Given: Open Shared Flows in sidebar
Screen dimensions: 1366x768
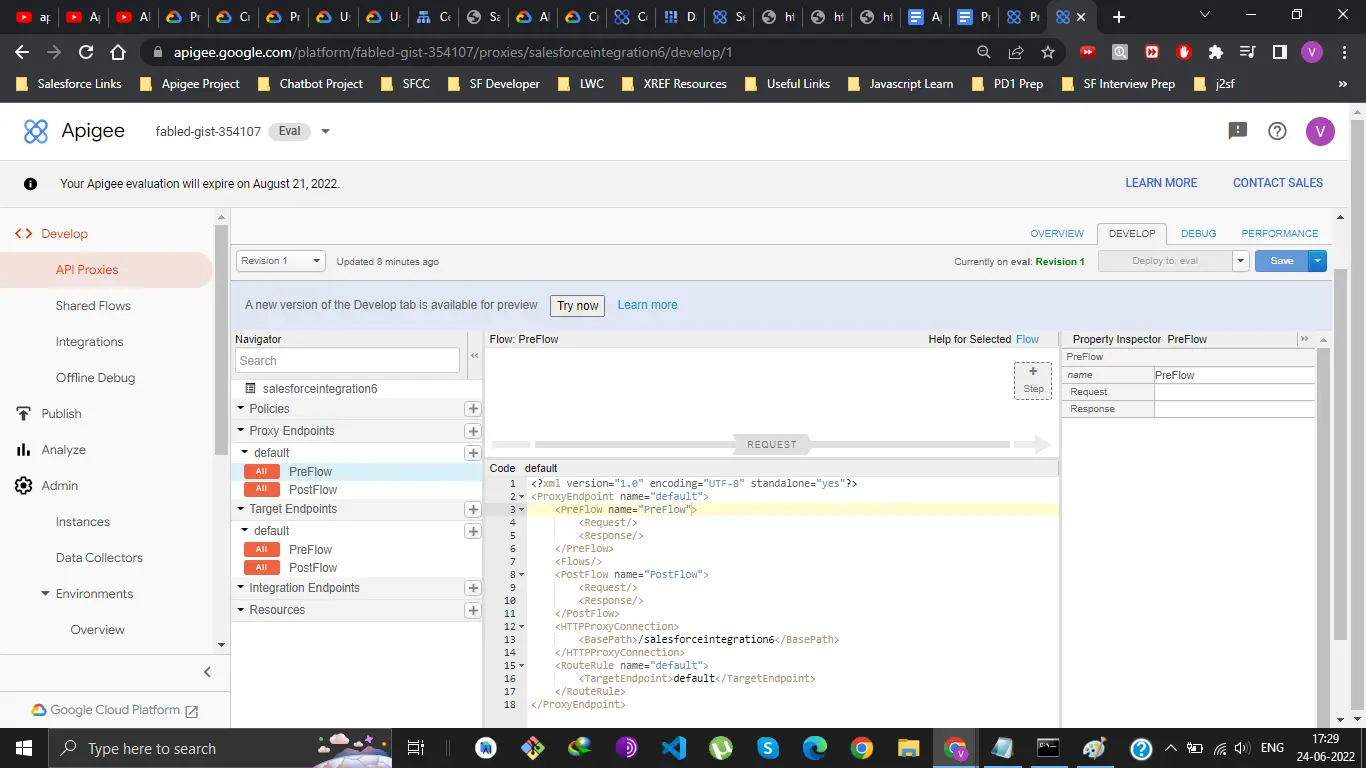Looking at the screenshot, I should (93, 306).
